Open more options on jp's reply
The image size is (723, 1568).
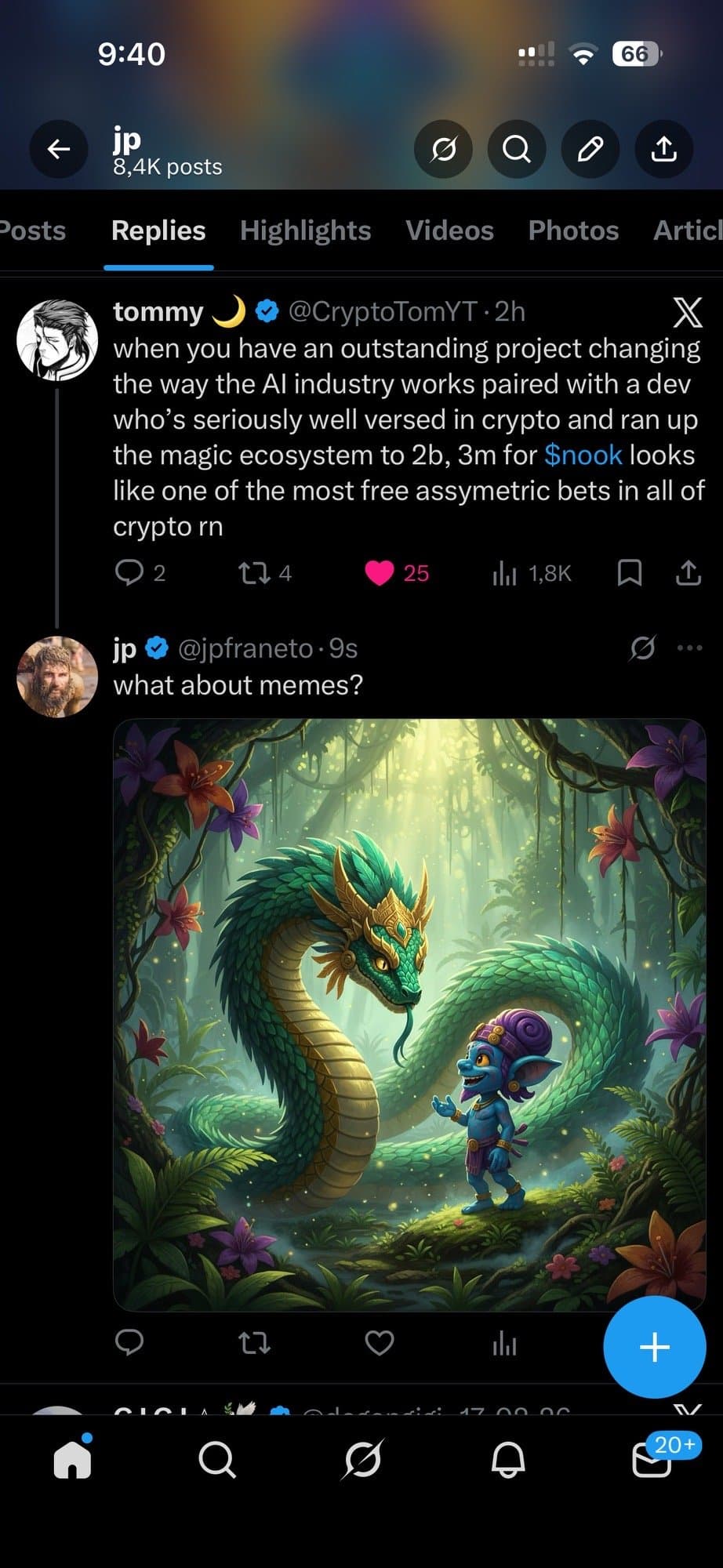tap(689, 648)
